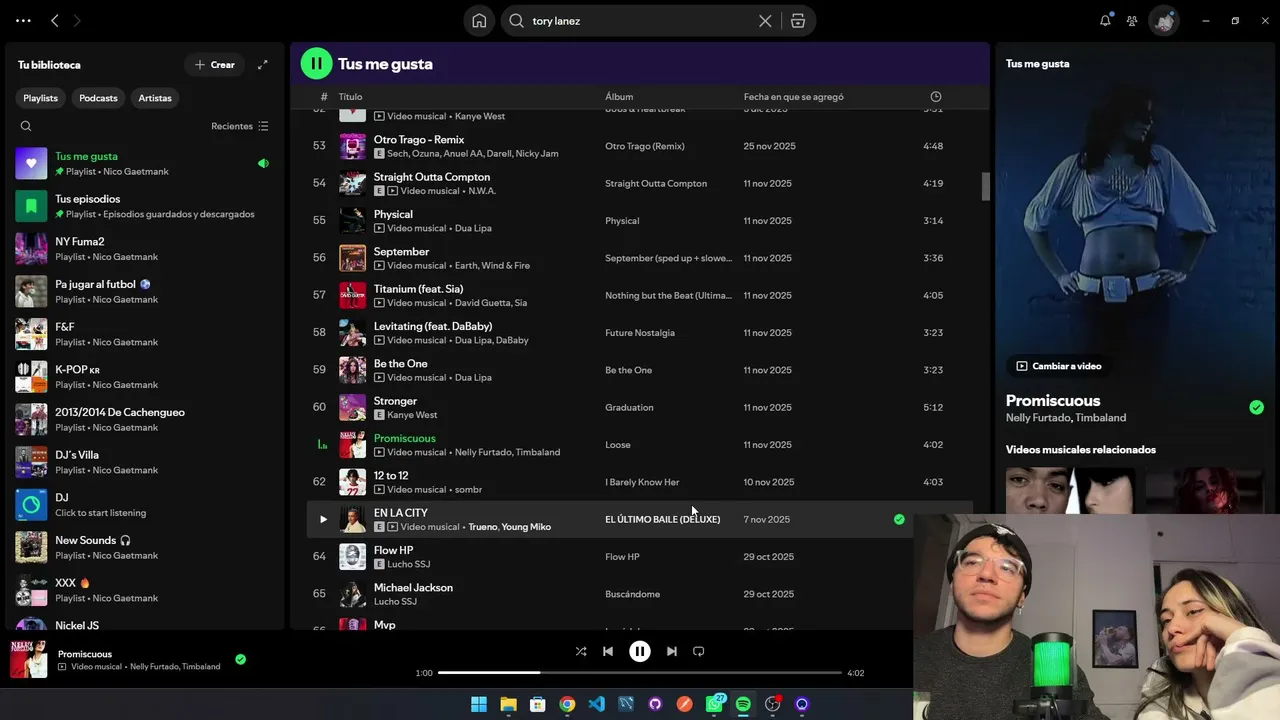The image size is (1280, 720).
Task: Start the Spotify DJ
Action: tap(145, 505)
